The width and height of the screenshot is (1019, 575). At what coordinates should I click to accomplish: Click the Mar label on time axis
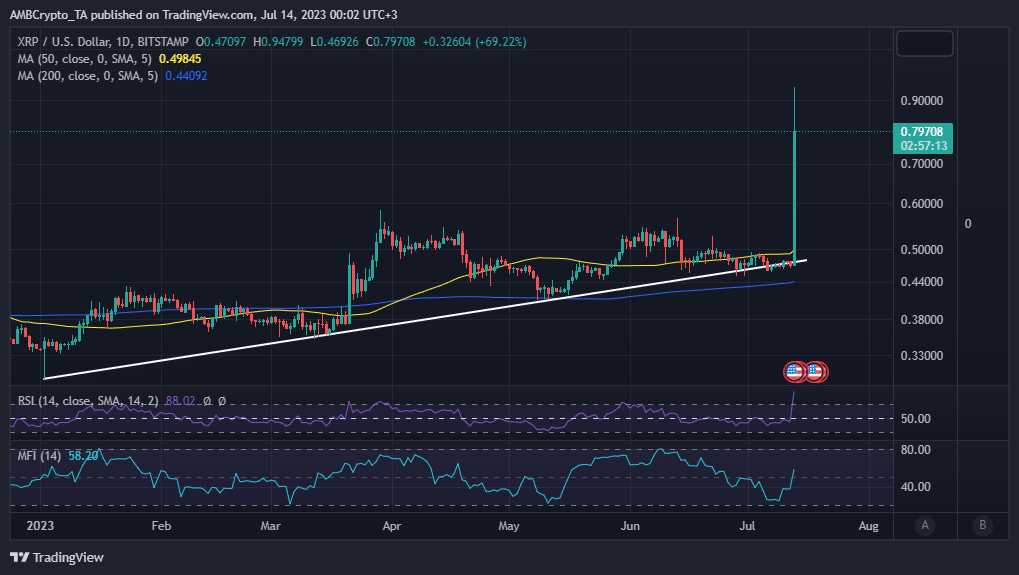270,526
